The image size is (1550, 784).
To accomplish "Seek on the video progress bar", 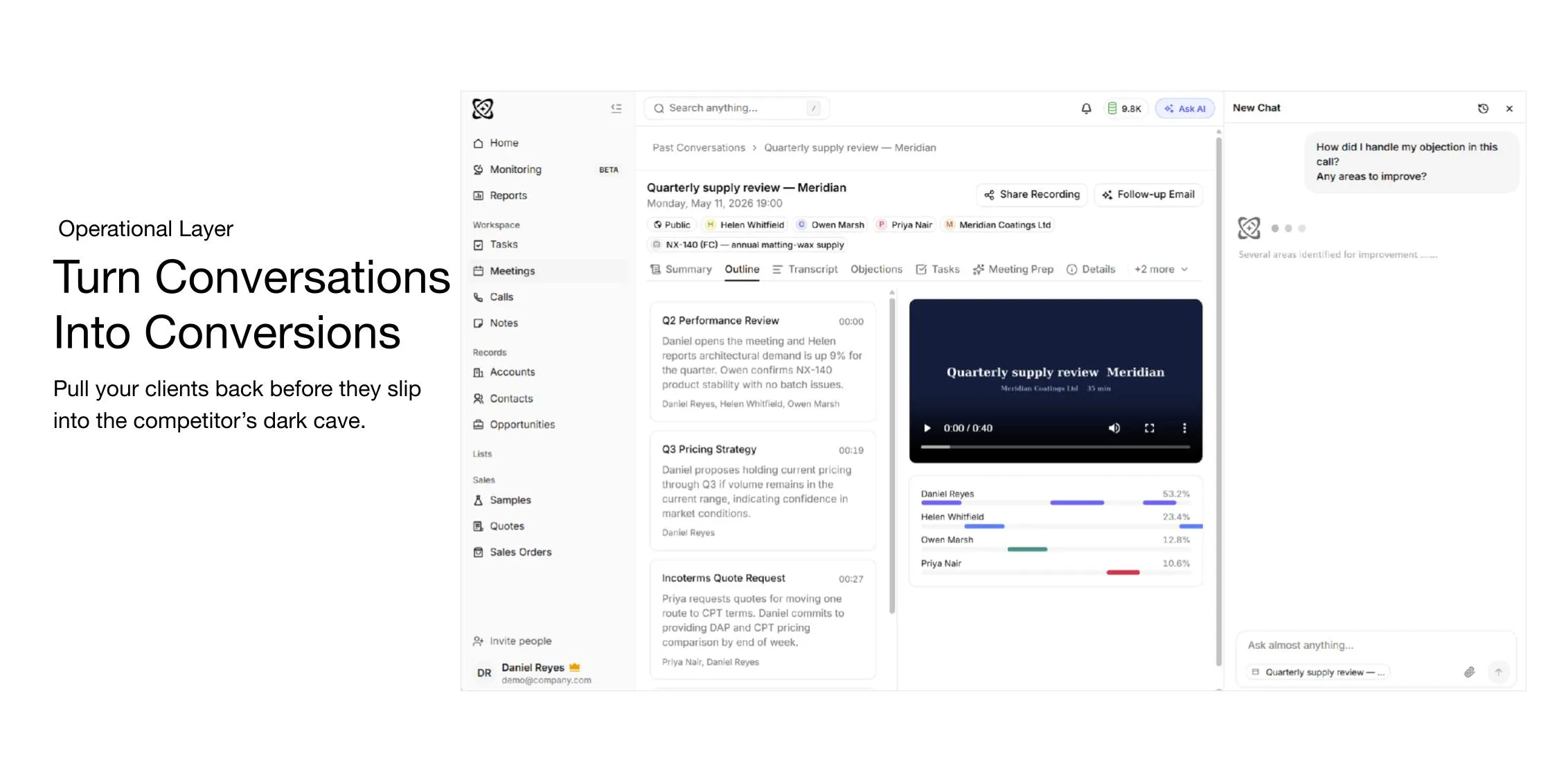I will point(1055,447).
